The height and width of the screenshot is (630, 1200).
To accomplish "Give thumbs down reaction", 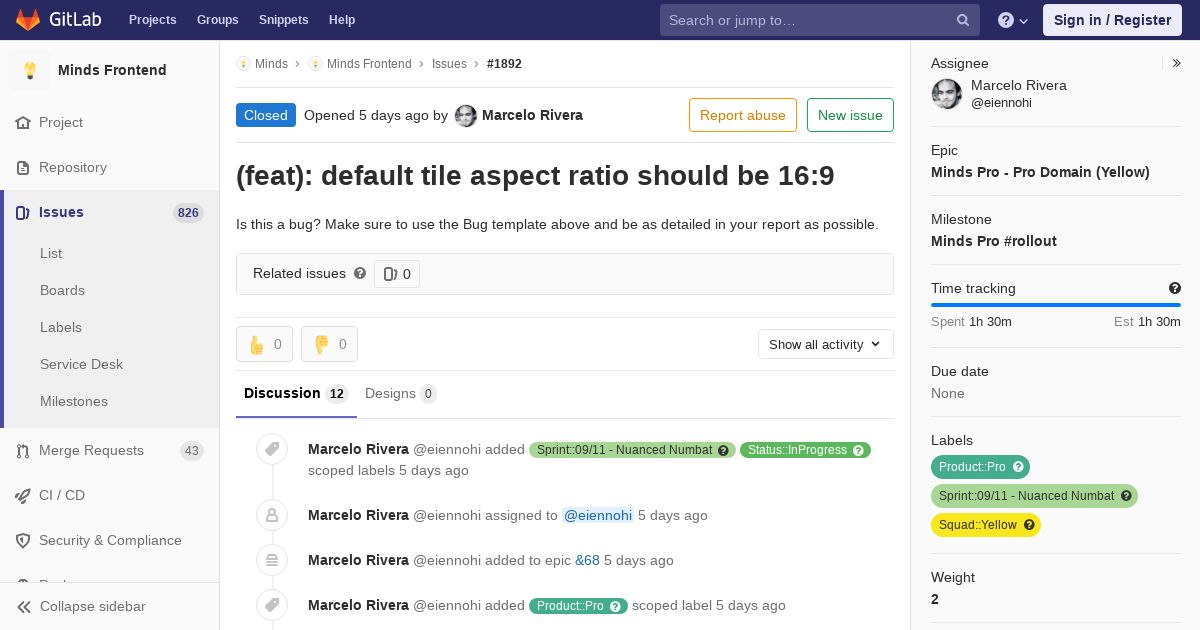I will click(329, 344).
